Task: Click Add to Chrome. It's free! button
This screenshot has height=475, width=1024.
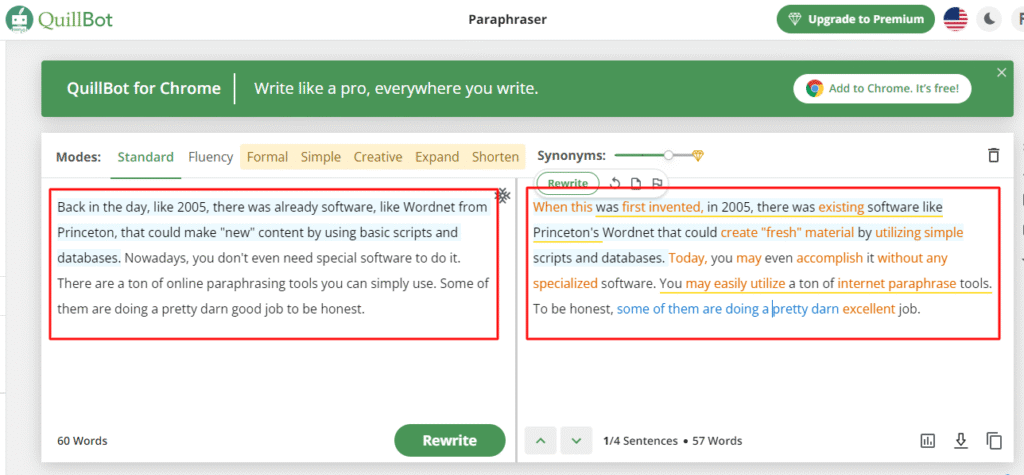Action: pyautogui.click(x=882, y=89)
